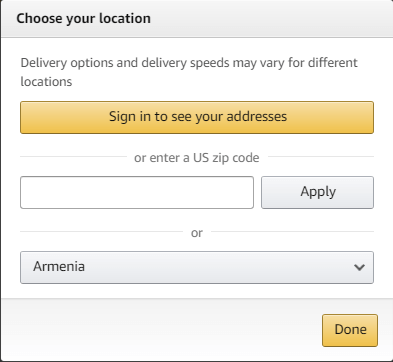Click Sign in to see your addresses

click(197, 117)
